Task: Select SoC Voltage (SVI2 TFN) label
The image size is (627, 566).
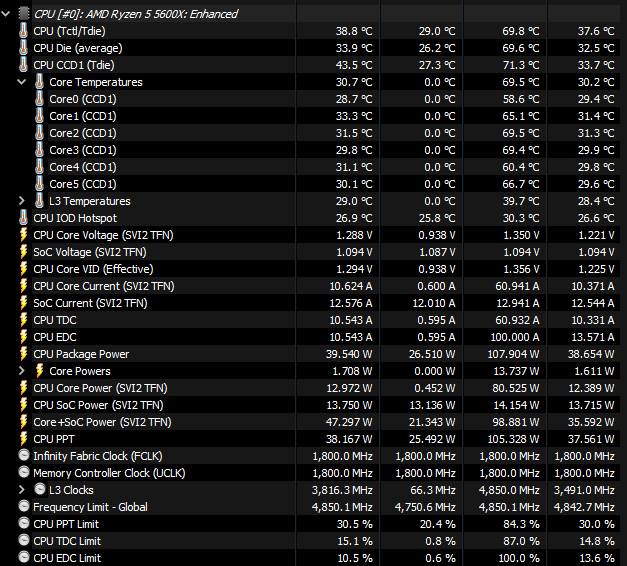Action: pos(90,252)
